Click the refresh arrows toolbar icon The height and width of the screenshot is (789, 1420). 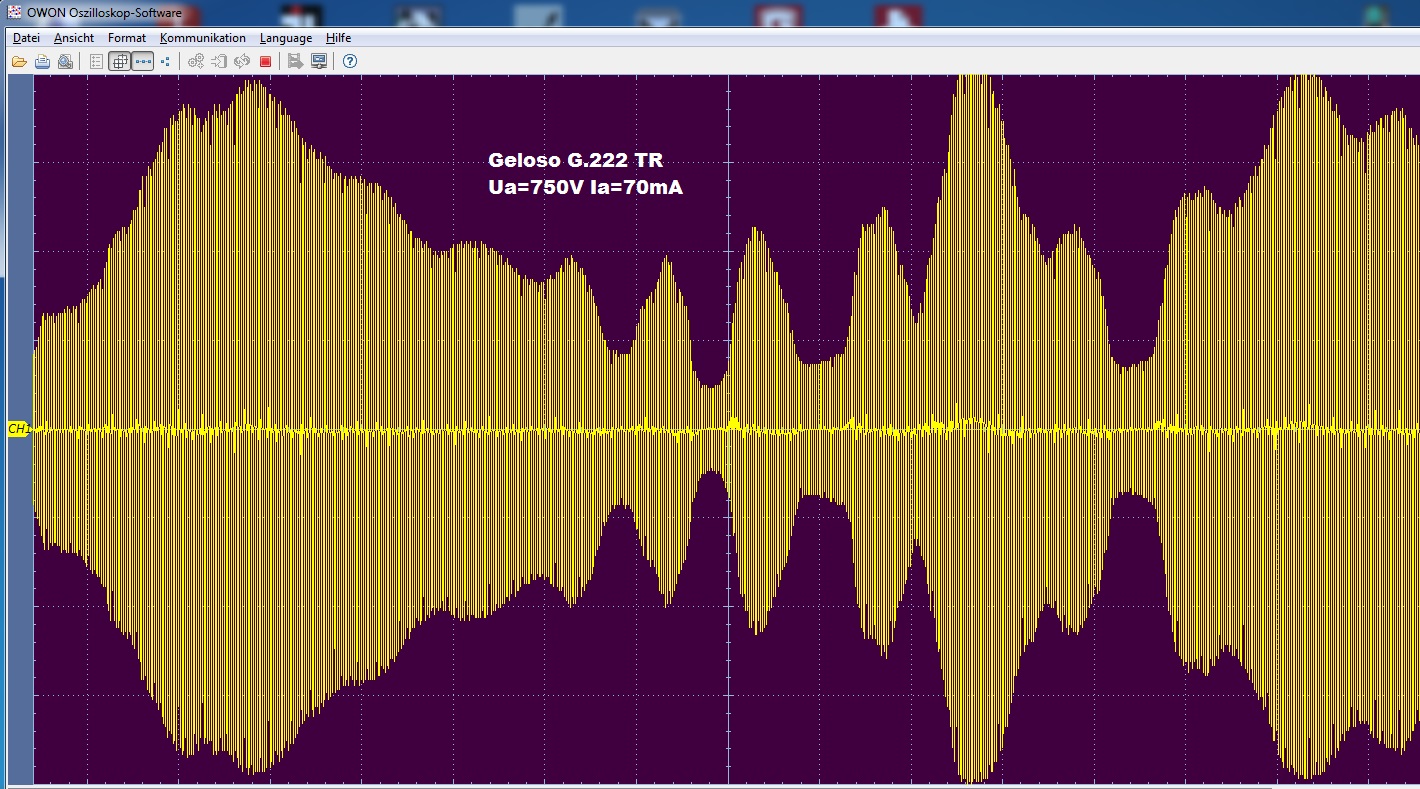242,62
